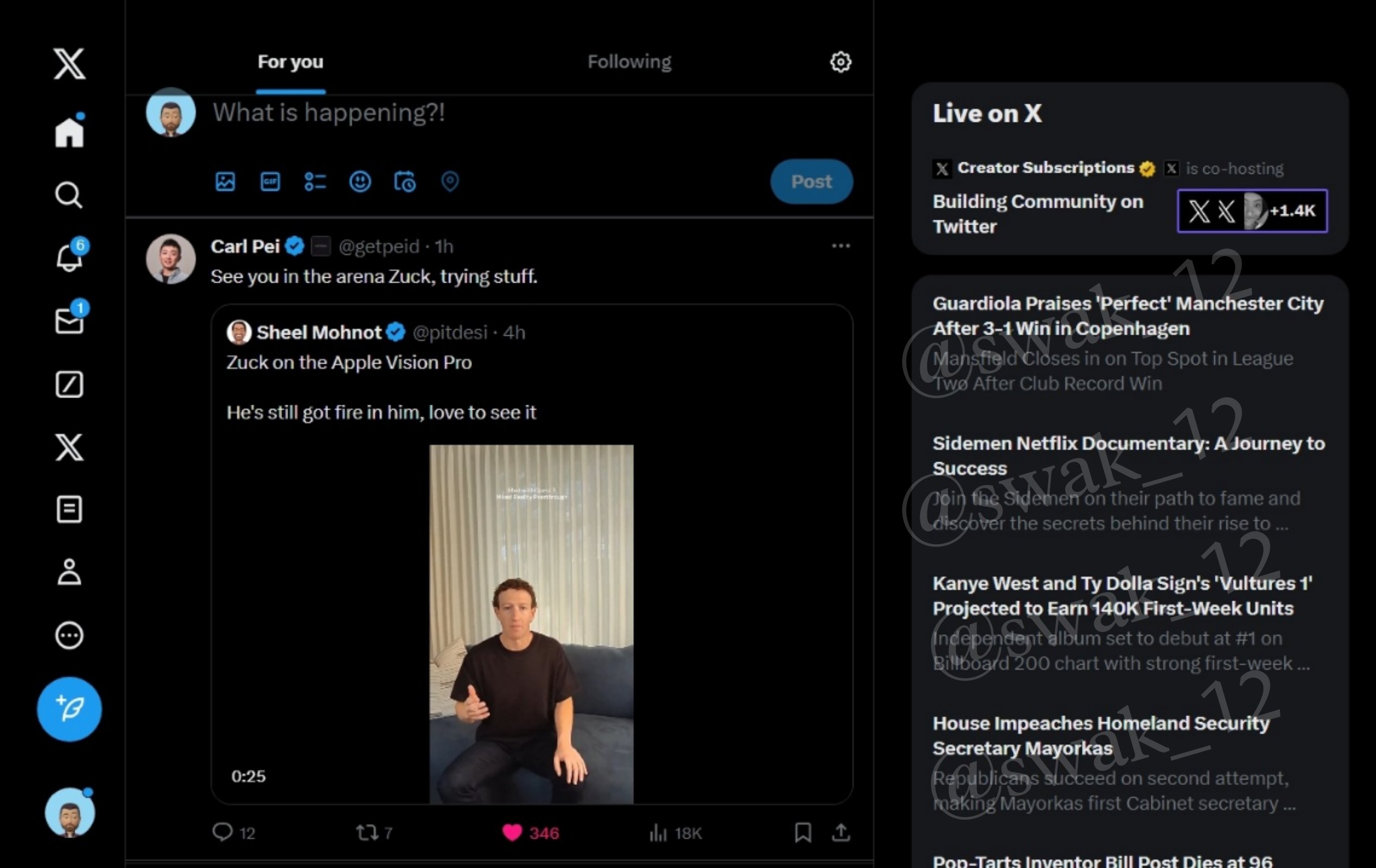Click the 'Live on X' heading
The width and height of the screenshot is (1376, 868).
(987, 113)
